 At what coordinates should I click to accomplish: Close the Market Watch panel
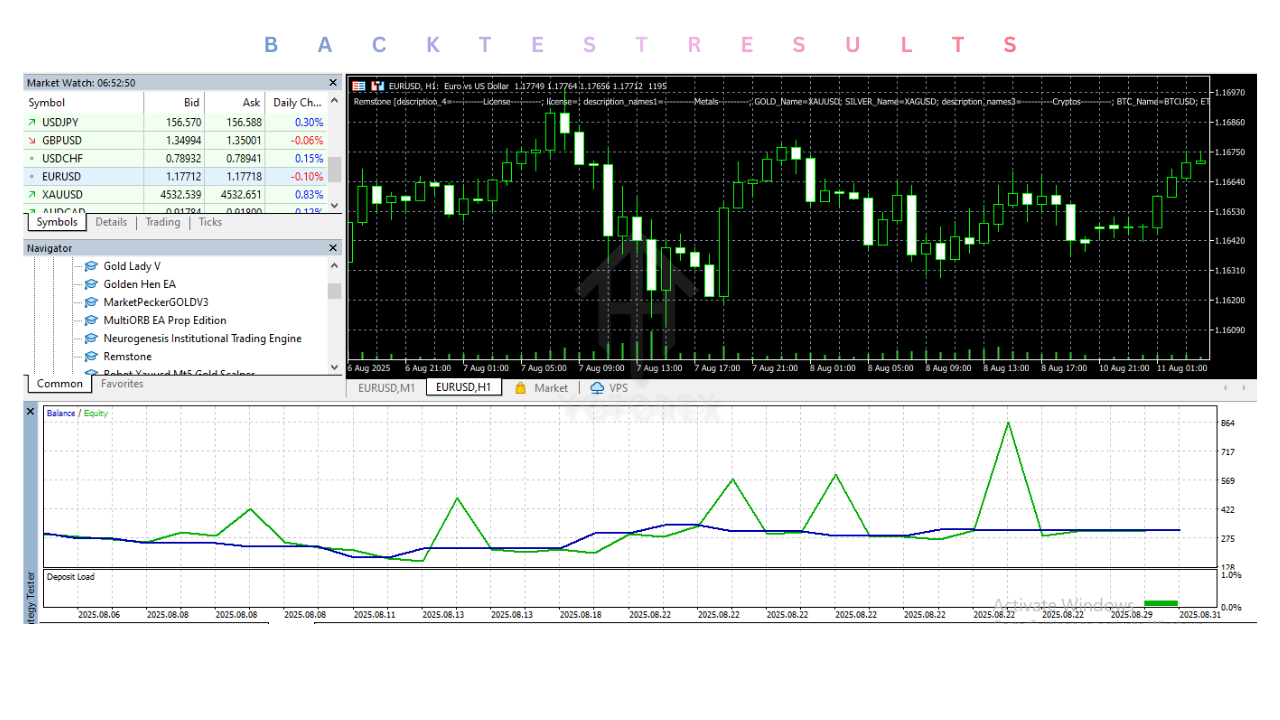click(x=333, y=83)
